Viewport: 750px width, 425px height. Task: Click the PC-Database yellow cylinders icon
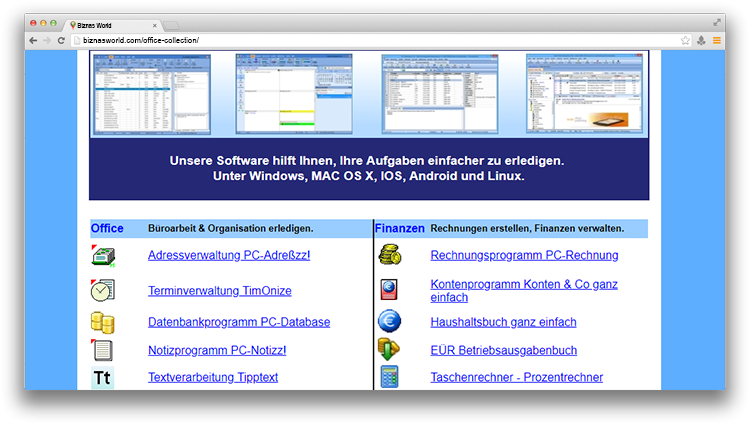click(102, 322)
